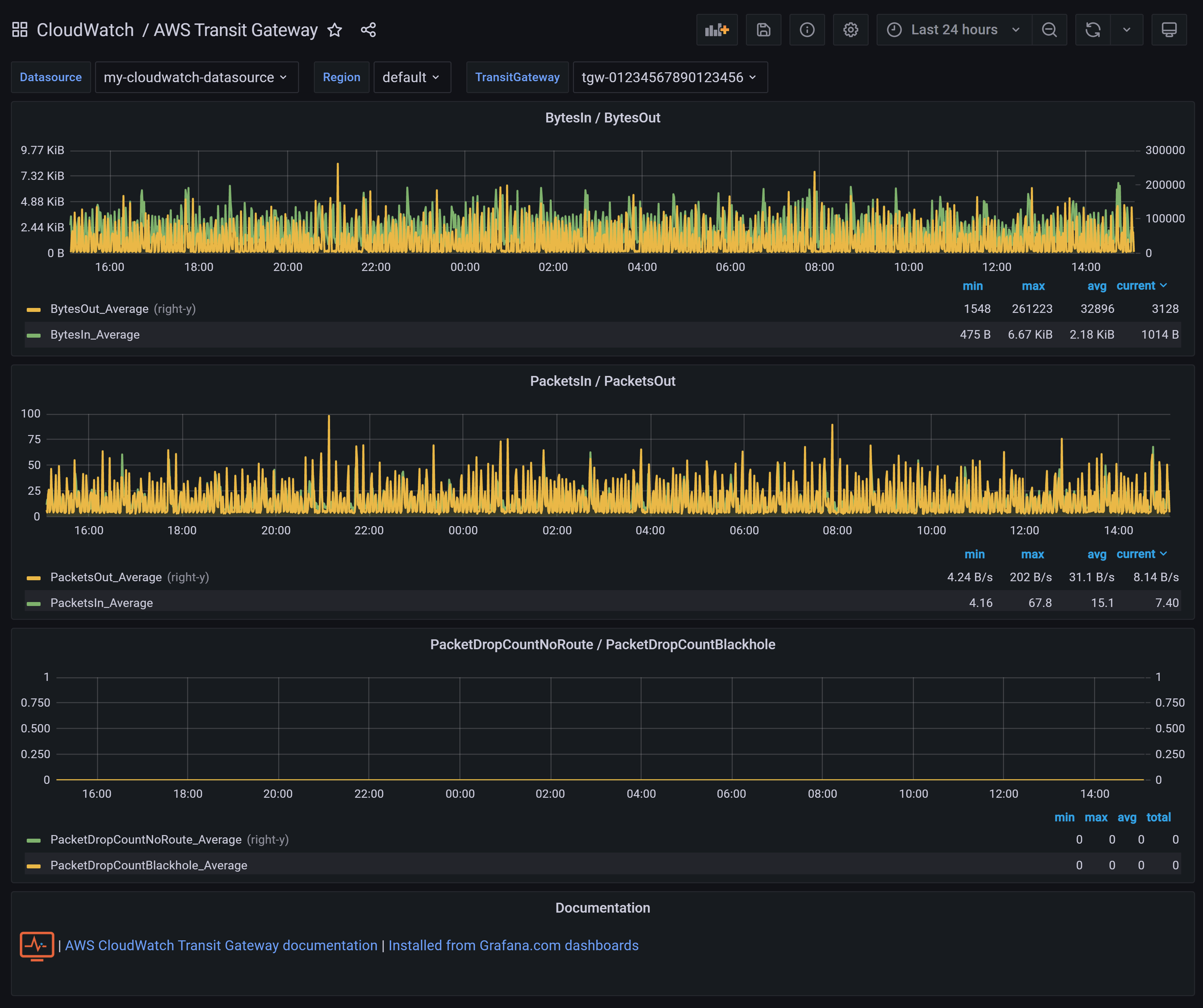The image size is (1203, 1008).
Task: Toggle BytesOut_Average series visibility in legend
Action: tap(99, 309)
